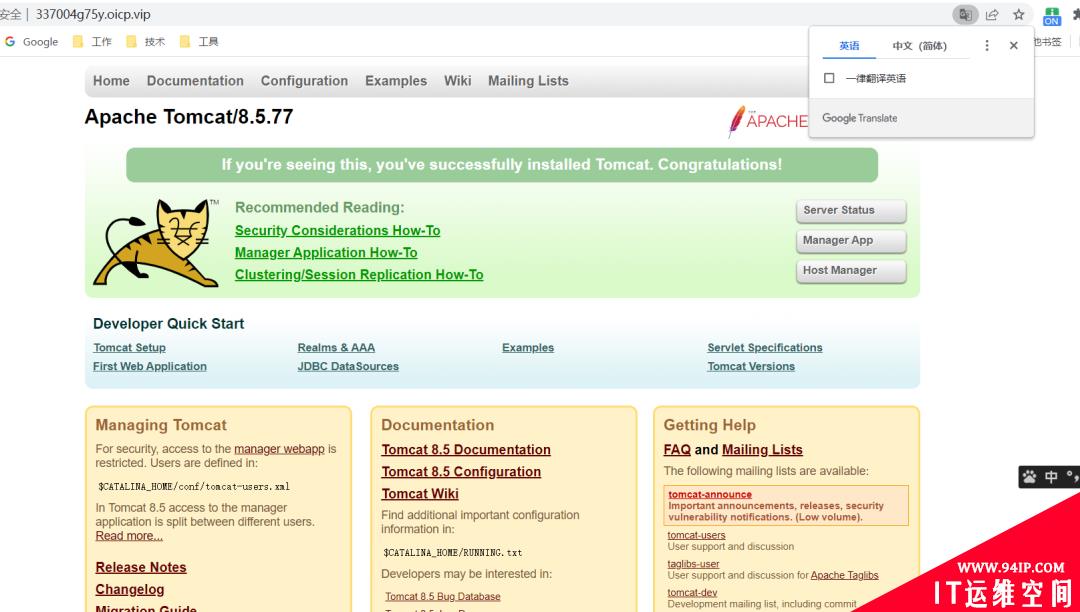Close the Google Translate popup

click(1014, 45)
